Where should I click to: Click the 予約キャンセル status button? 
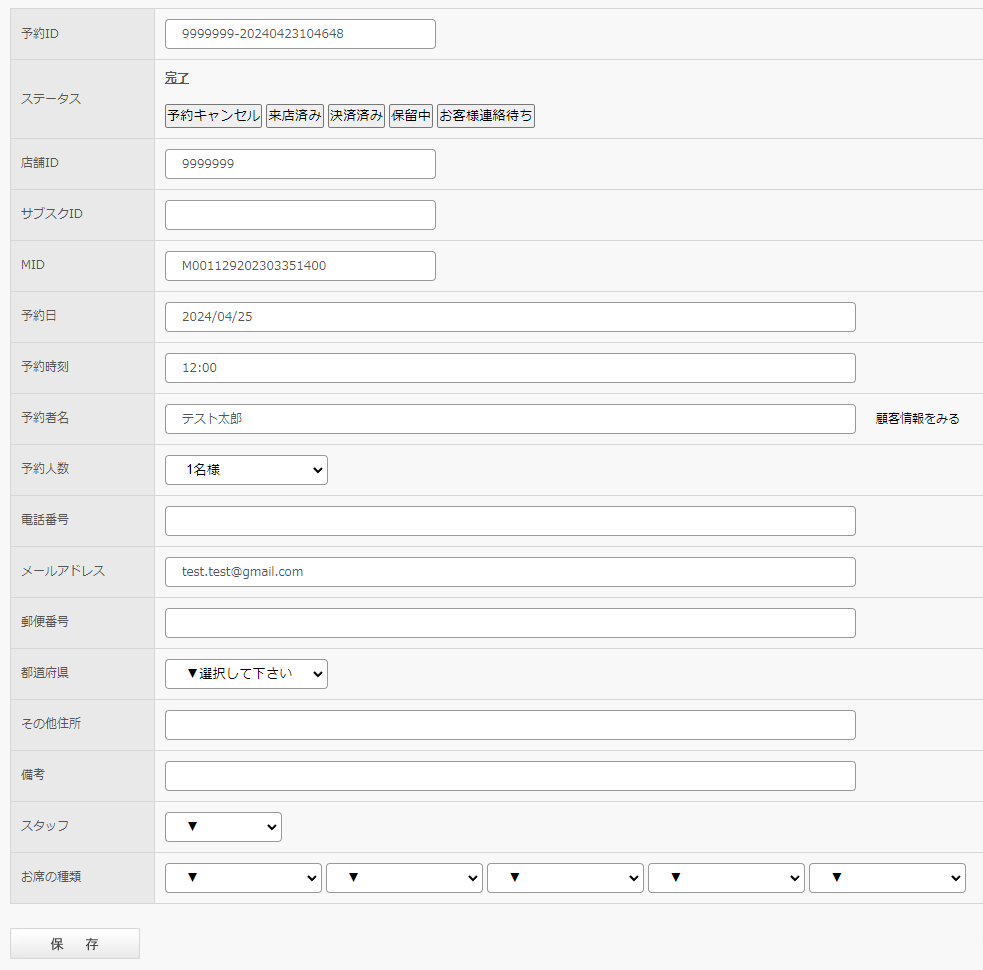(x=213, y=116)
